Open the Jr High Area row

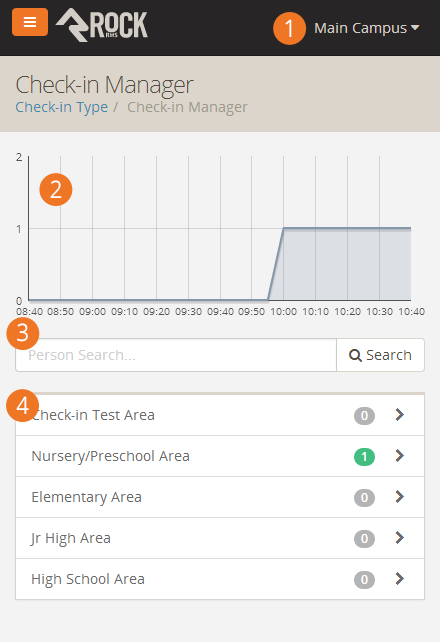click(x=220, y=538)
